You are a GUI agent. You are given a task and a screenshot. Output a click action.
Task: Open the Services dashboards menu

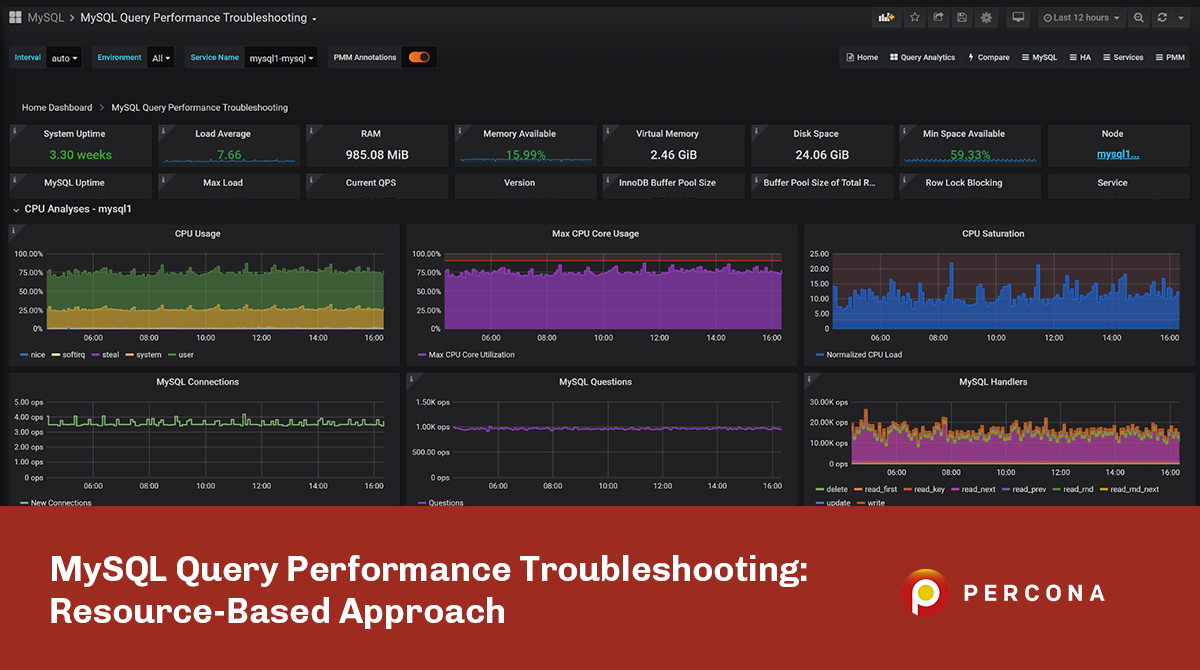point(1123,57)
